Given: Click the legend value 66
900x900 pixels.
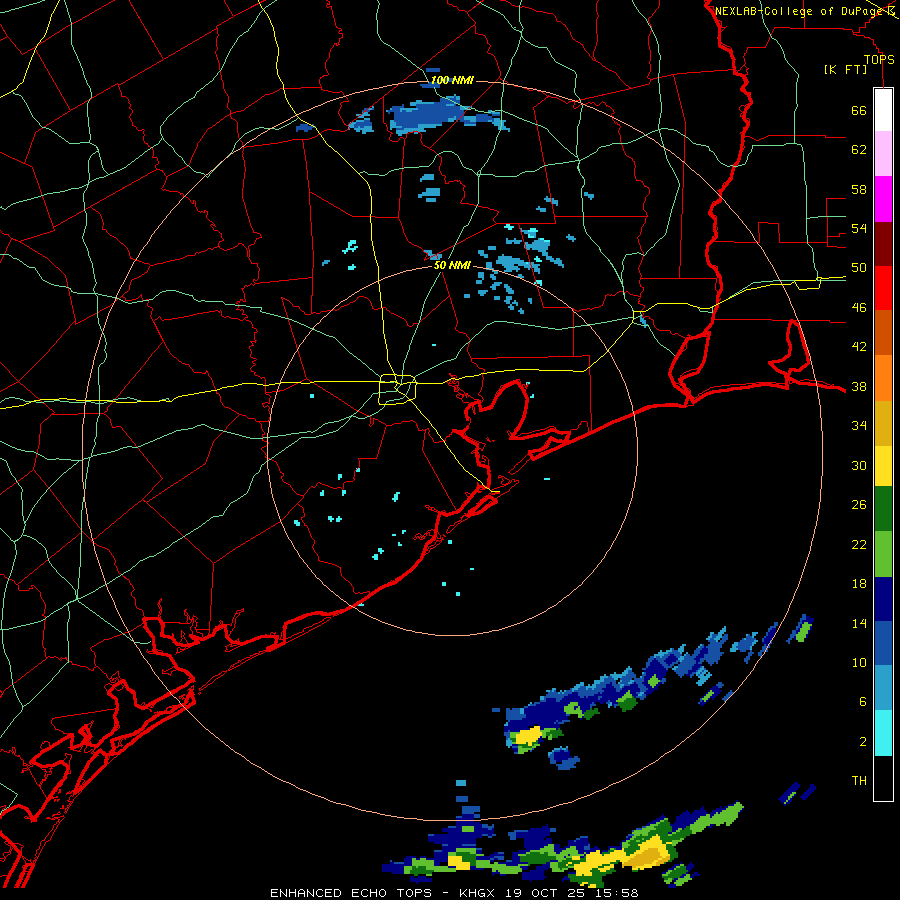Looking at the screenshot, I should click(x=859, y=111).
